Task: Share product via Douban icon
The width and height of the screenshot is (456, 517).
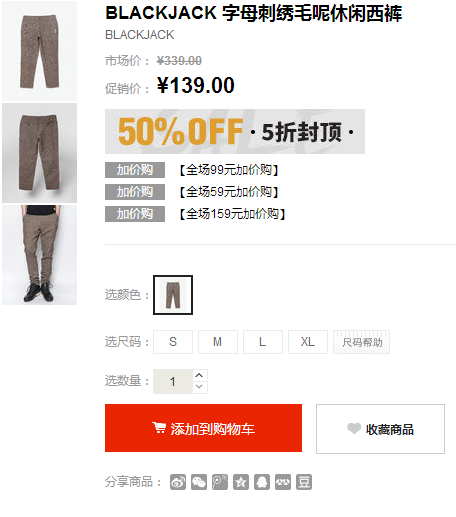Action: click(x=304, y=482)
